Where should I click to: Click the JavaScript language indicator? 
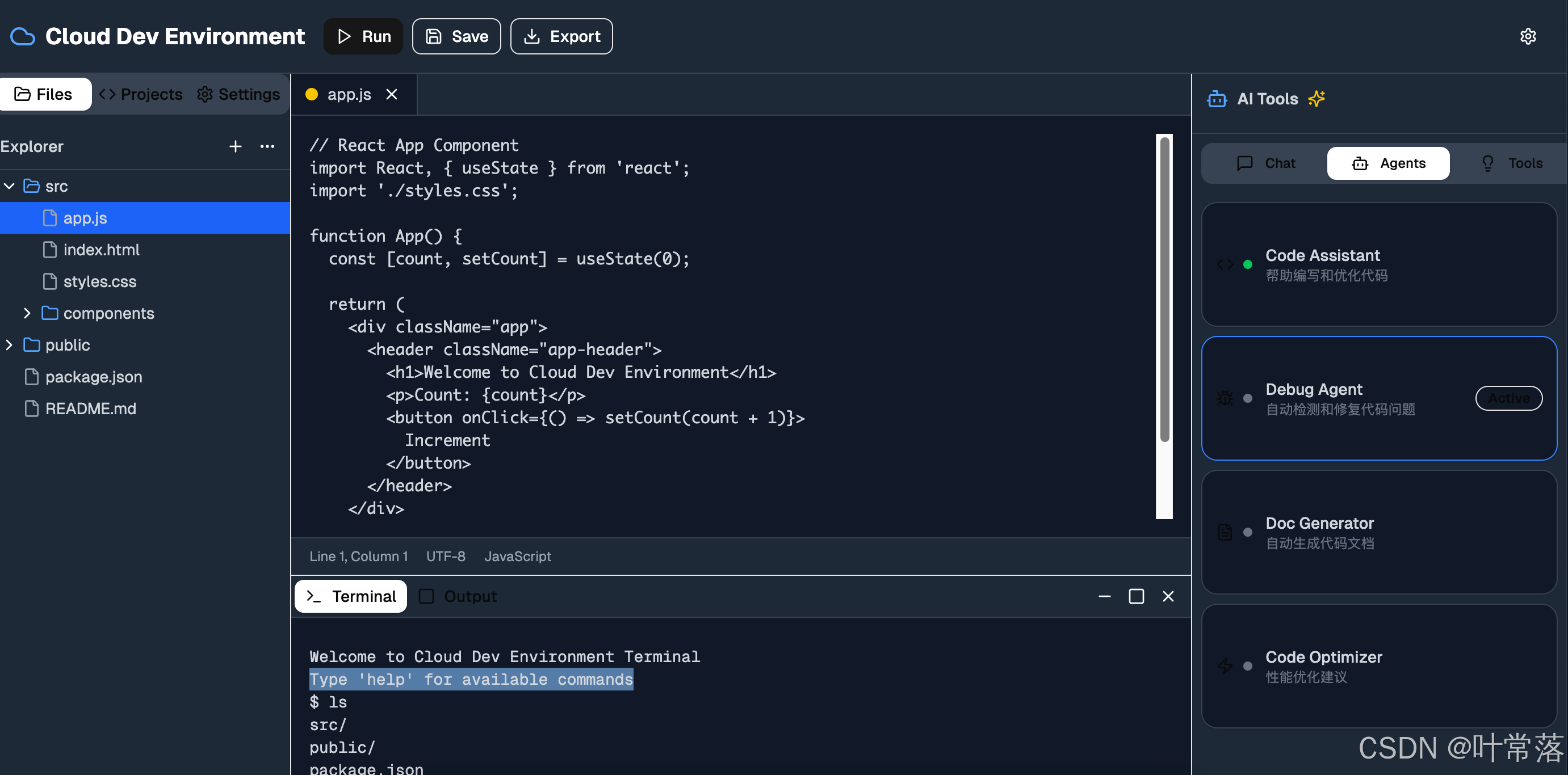(x=517, y=556)
